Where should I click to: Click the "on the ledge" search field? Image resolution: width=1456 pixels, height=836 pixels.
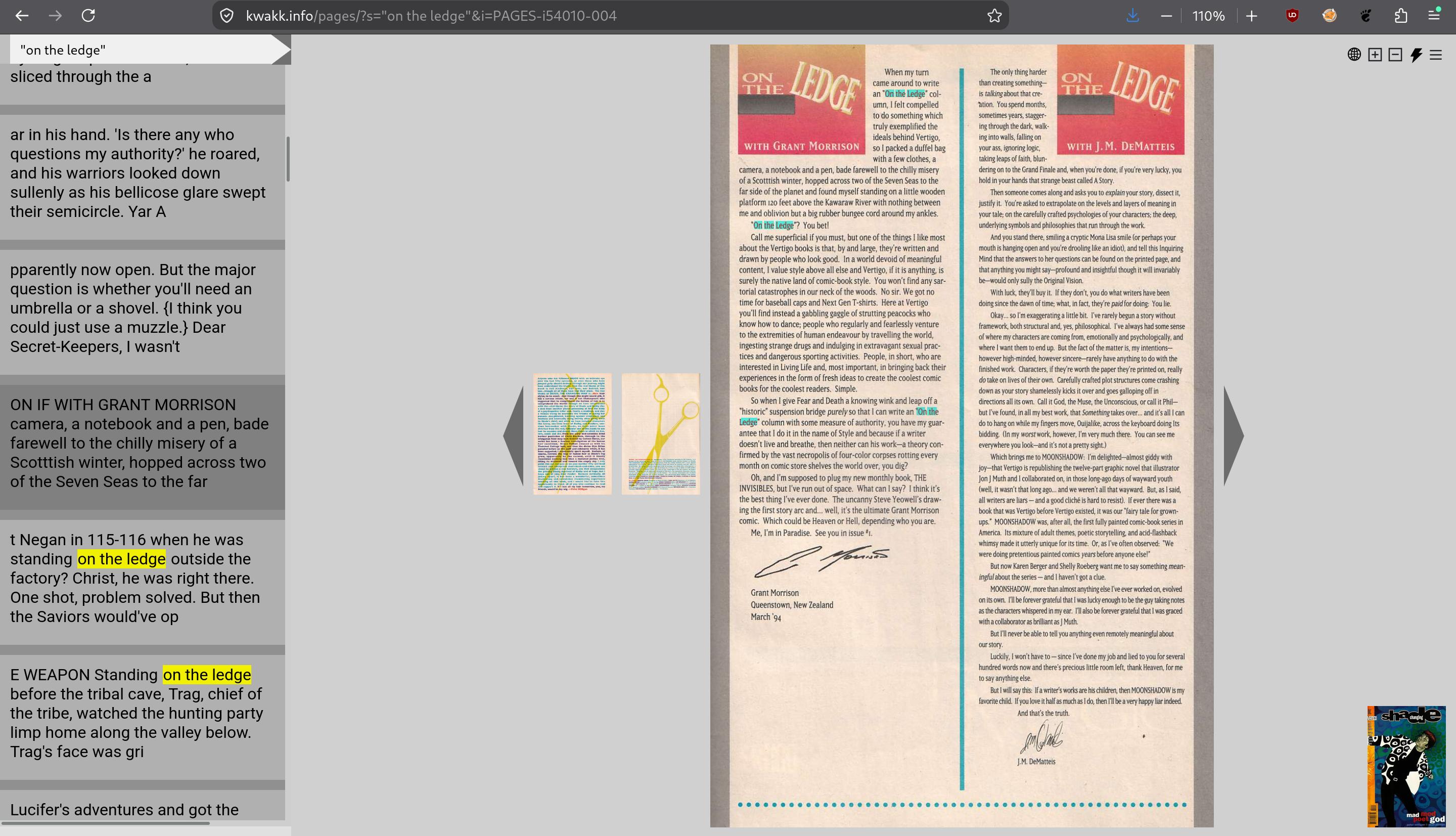[x=141, y=50]
